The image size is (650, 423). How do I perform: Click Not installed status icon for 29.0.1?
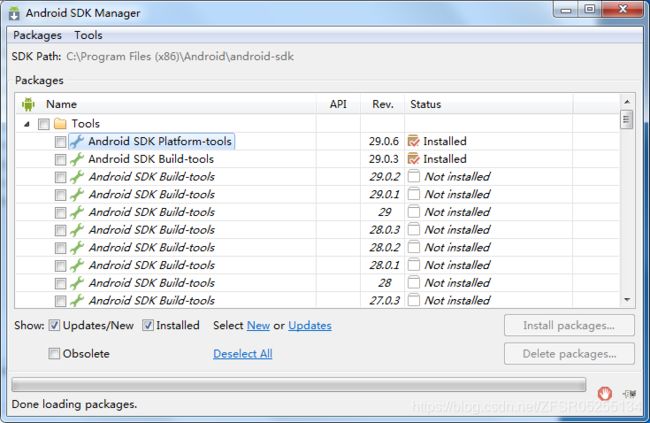click(413, 194)
